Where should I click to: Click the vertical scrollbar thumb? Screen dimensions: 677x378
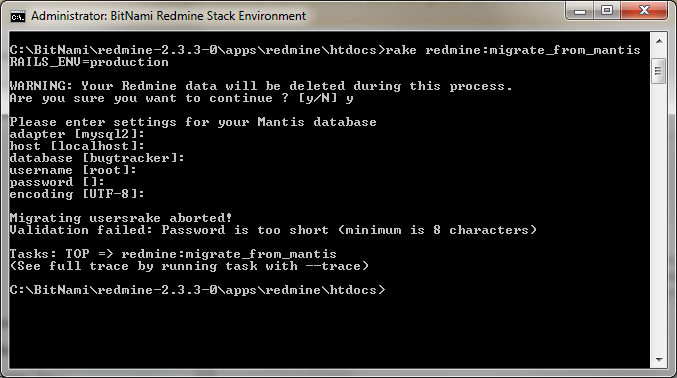point(659,71)
